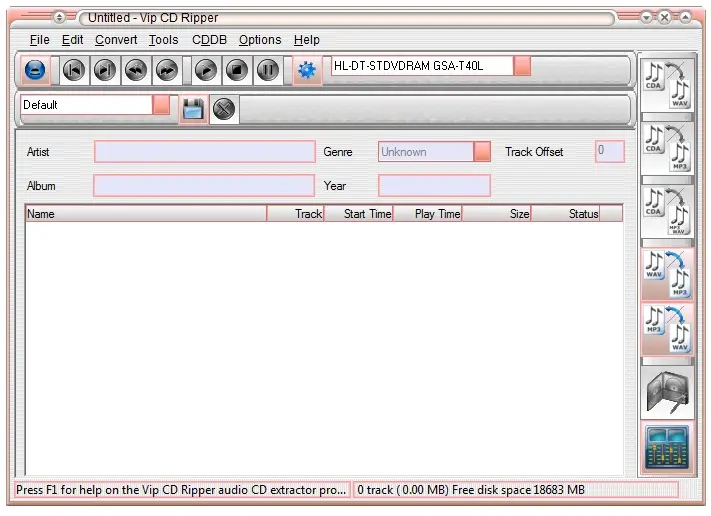Open the CD case cover icon
Viewport: 711px width, 516px height.
(x=667, y=392)
